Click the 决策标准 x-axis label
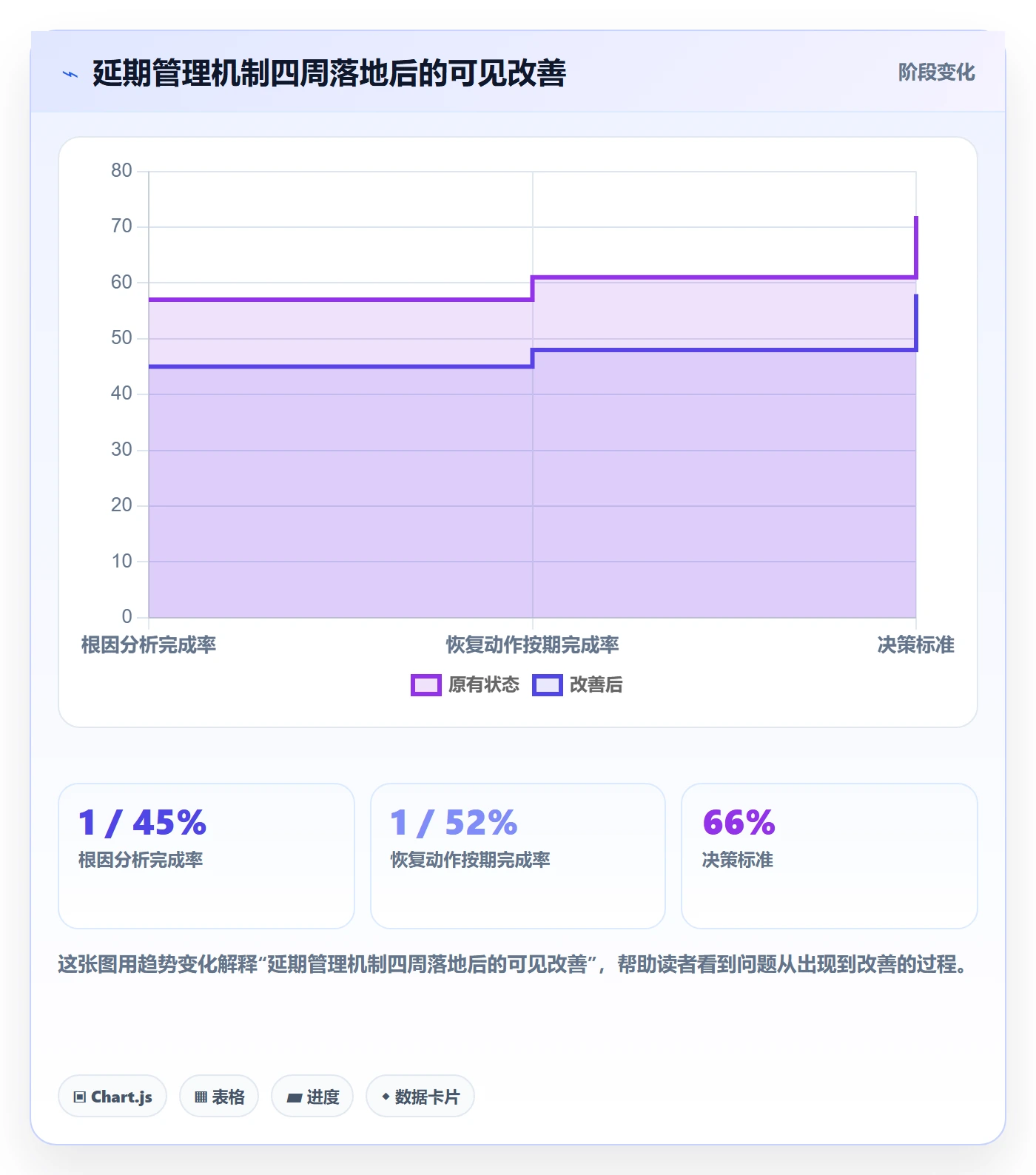Screen dimensions: 1036x1175 click(915, 645)
